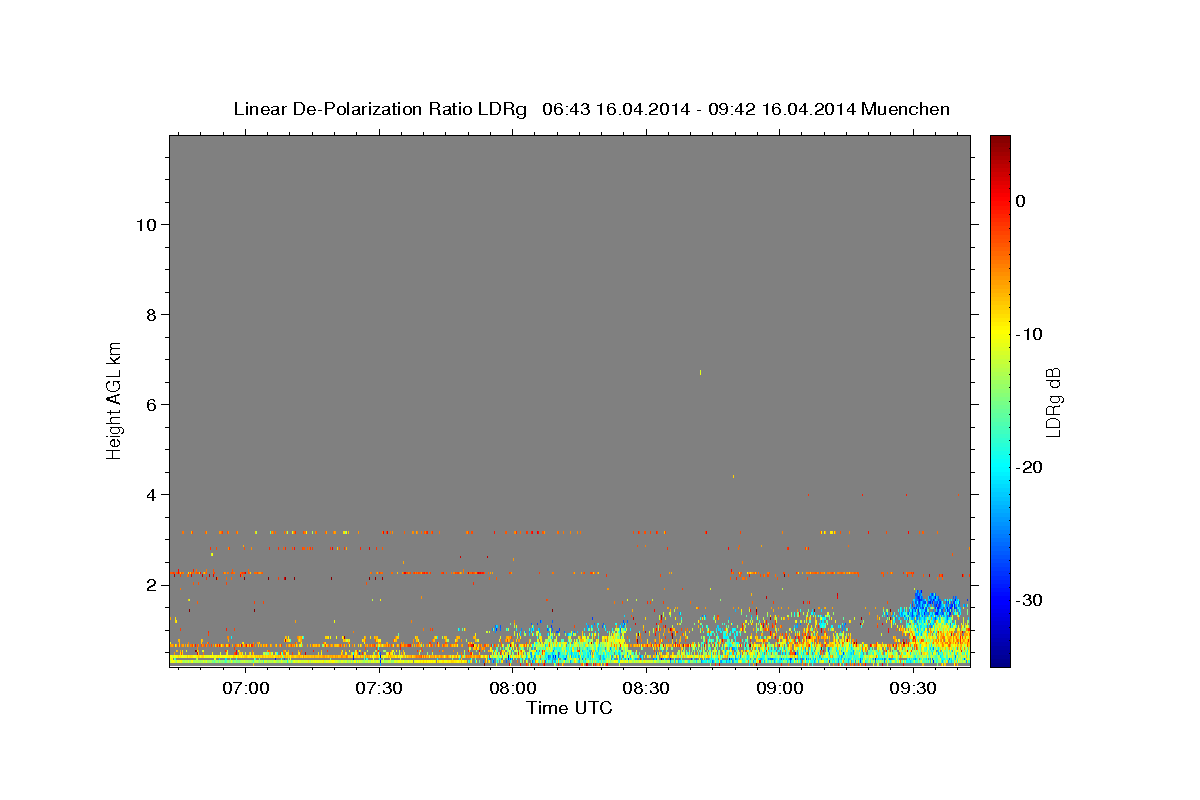1200x800 pixels.
Task: Click the isolated yellow pixel near 7 km
Action: 700,373
